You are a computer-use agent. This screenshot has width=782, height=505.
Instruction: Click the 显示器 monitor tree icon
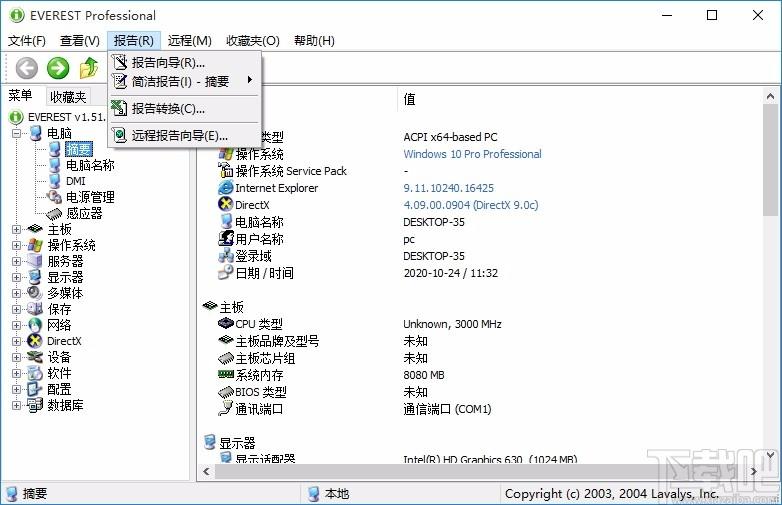(35, 277)
